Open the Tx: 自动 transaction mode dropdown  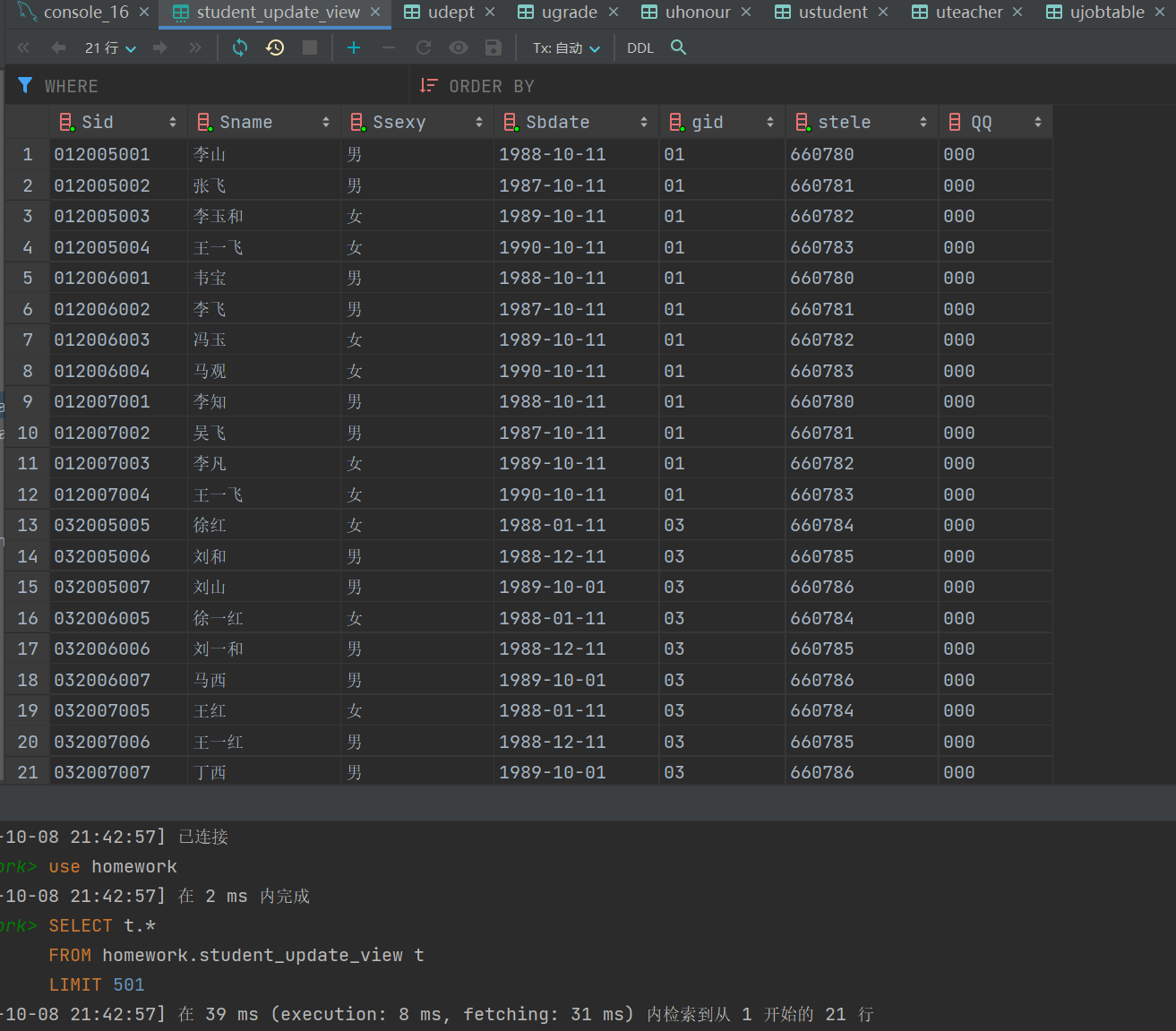point(566,47)
